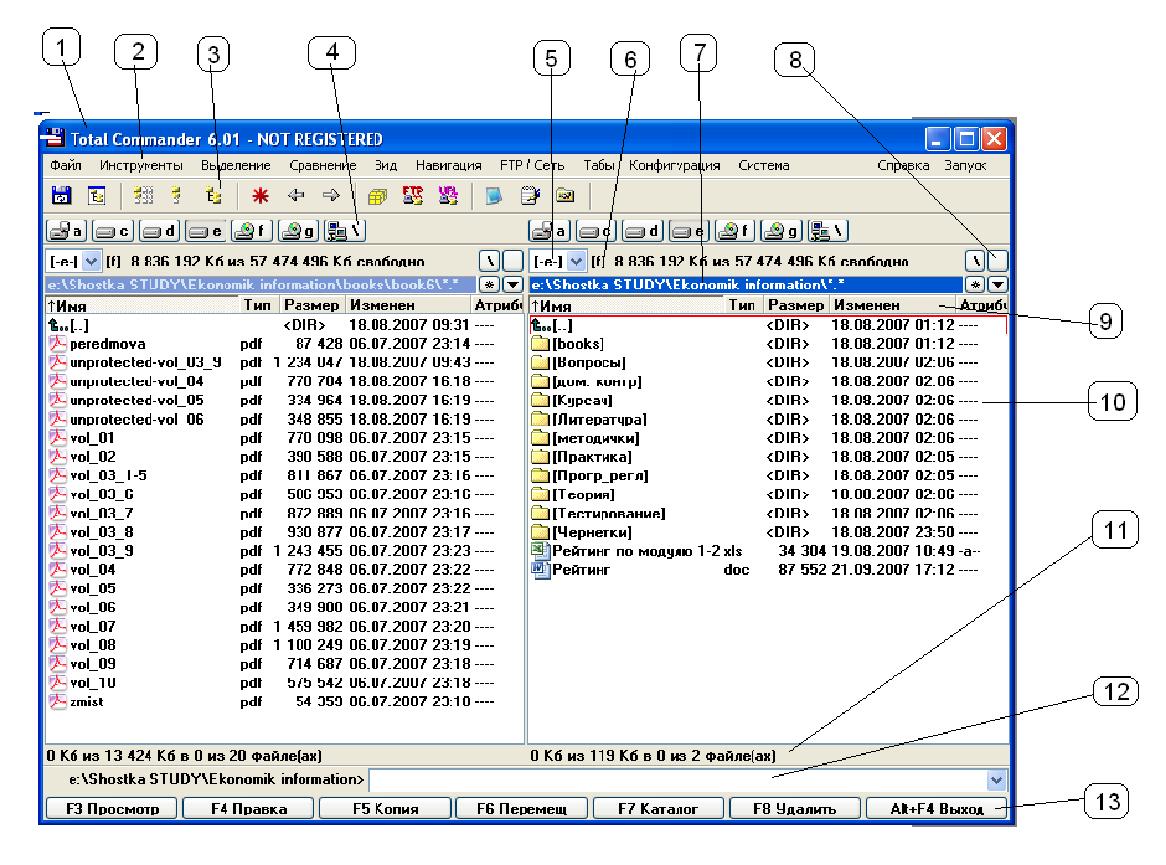The image size is (1166, 865).
Task: Open the Выделение menu
Action: 236,165
